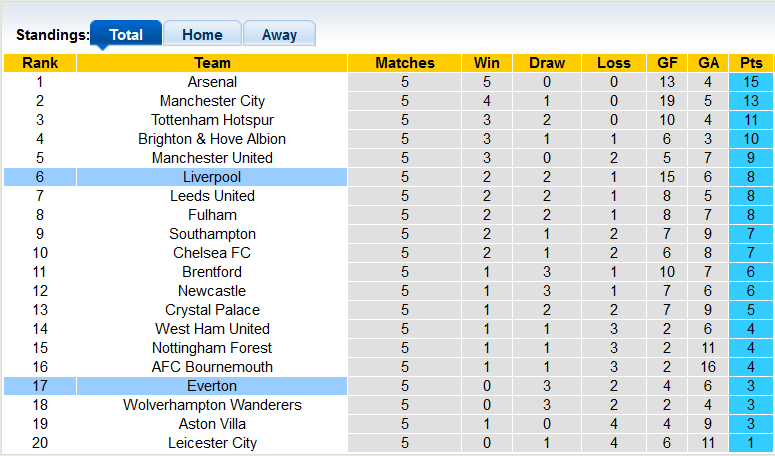Click the highlighted Liverpool row
Viewport: 775px width, 456px height.
212,177
